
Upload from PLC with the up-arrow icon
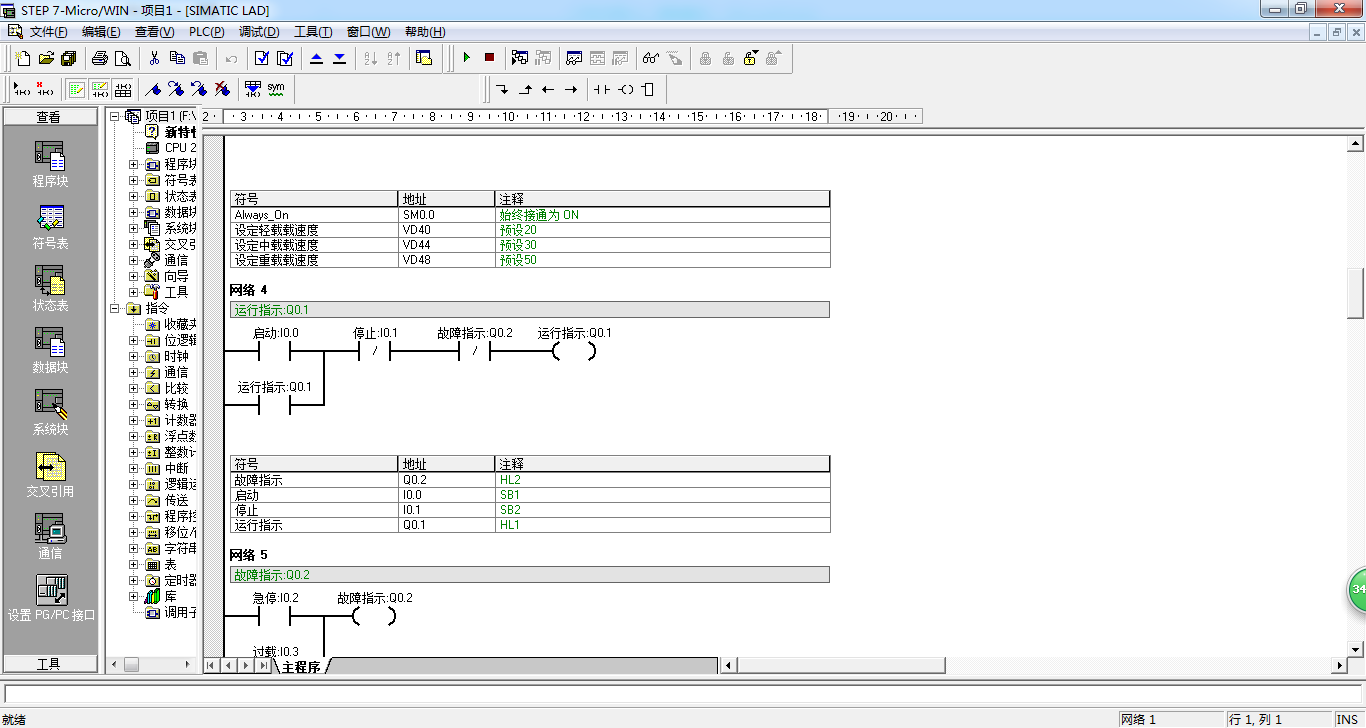[317, 58]
